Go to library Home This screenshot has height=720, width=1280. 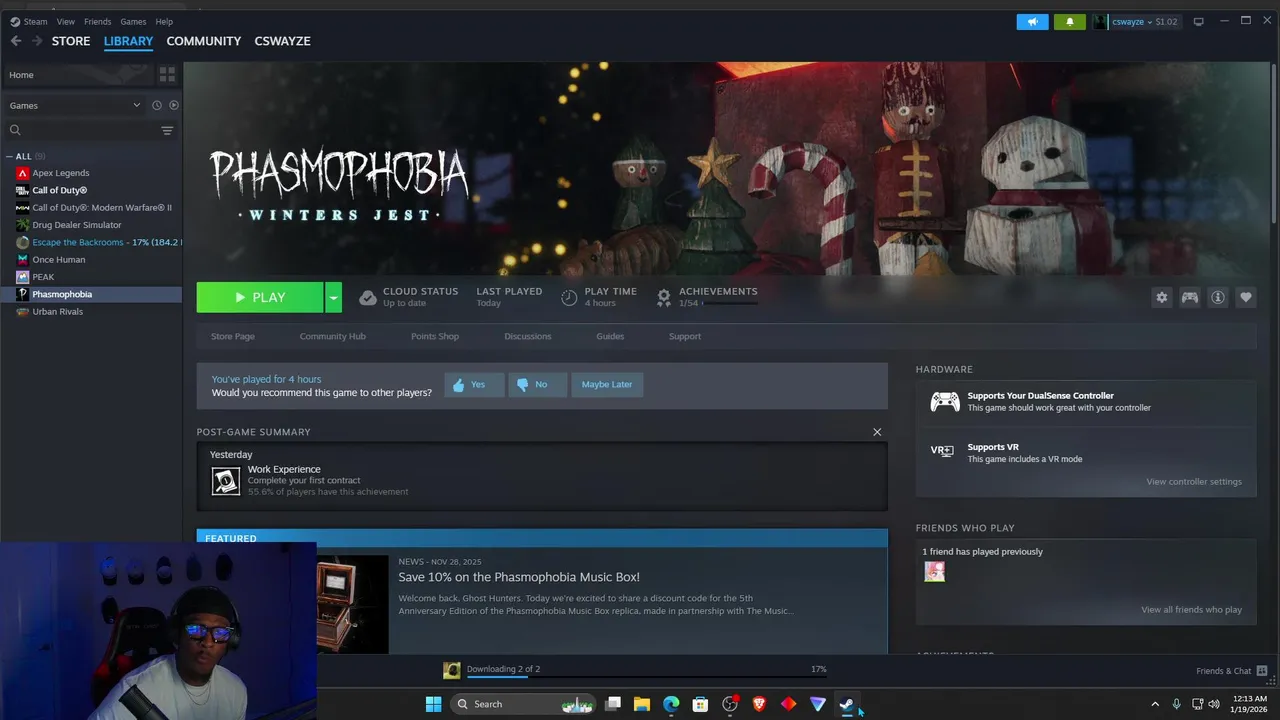(78, 75)
